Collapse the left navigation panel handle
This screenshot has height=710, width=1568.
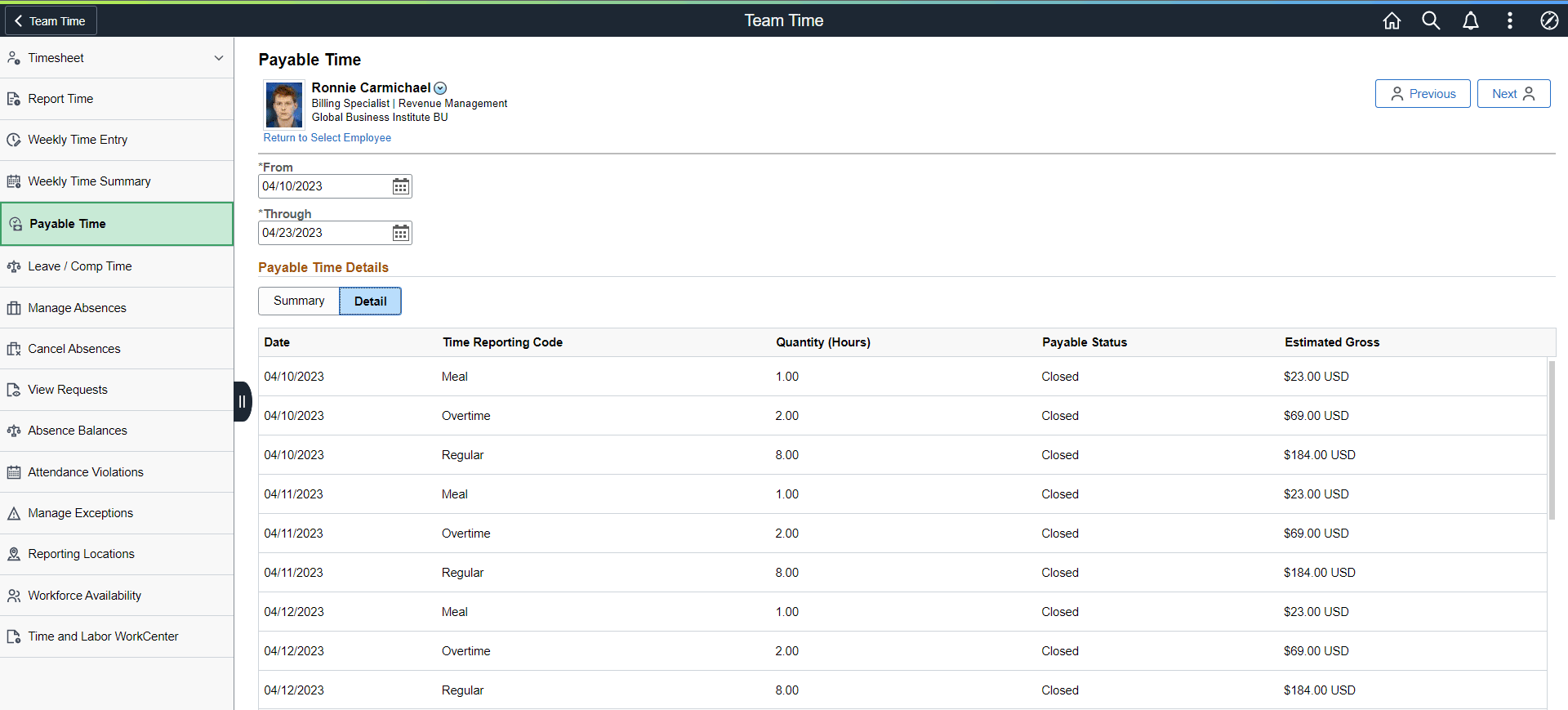(242, 401)
